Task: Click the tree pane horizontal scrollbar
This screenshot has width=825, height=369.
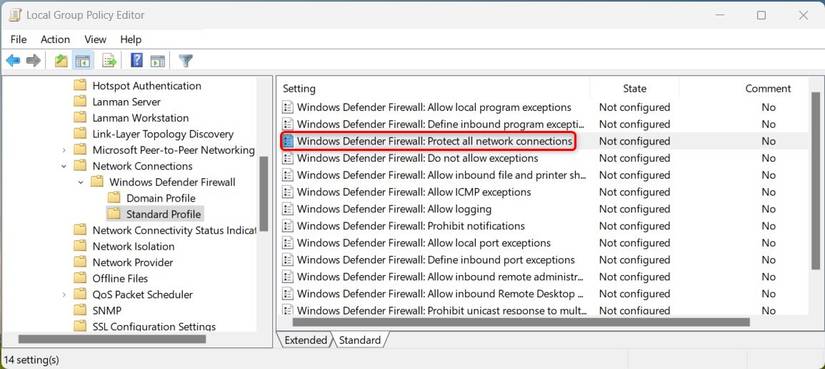Action: click(x=112, y=339)
